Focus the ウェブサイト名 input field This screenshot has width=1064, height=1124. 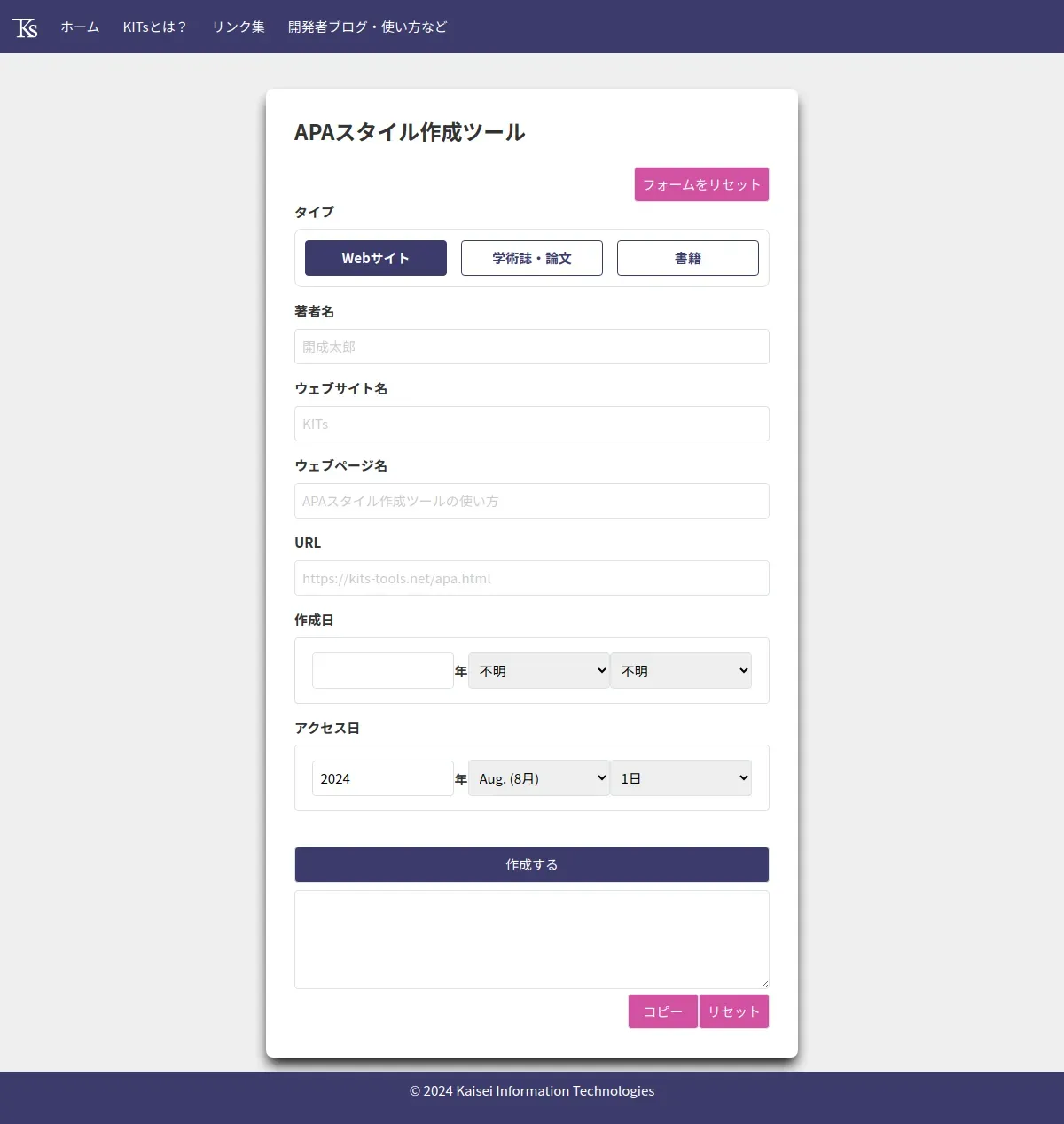(x=532, y=424)
